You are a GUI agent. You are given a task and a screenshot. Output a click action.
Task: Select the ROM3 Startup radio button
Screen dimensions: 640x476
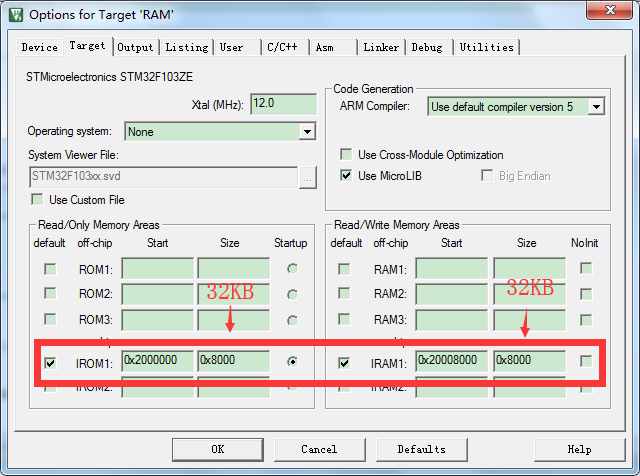pos(292,320)
